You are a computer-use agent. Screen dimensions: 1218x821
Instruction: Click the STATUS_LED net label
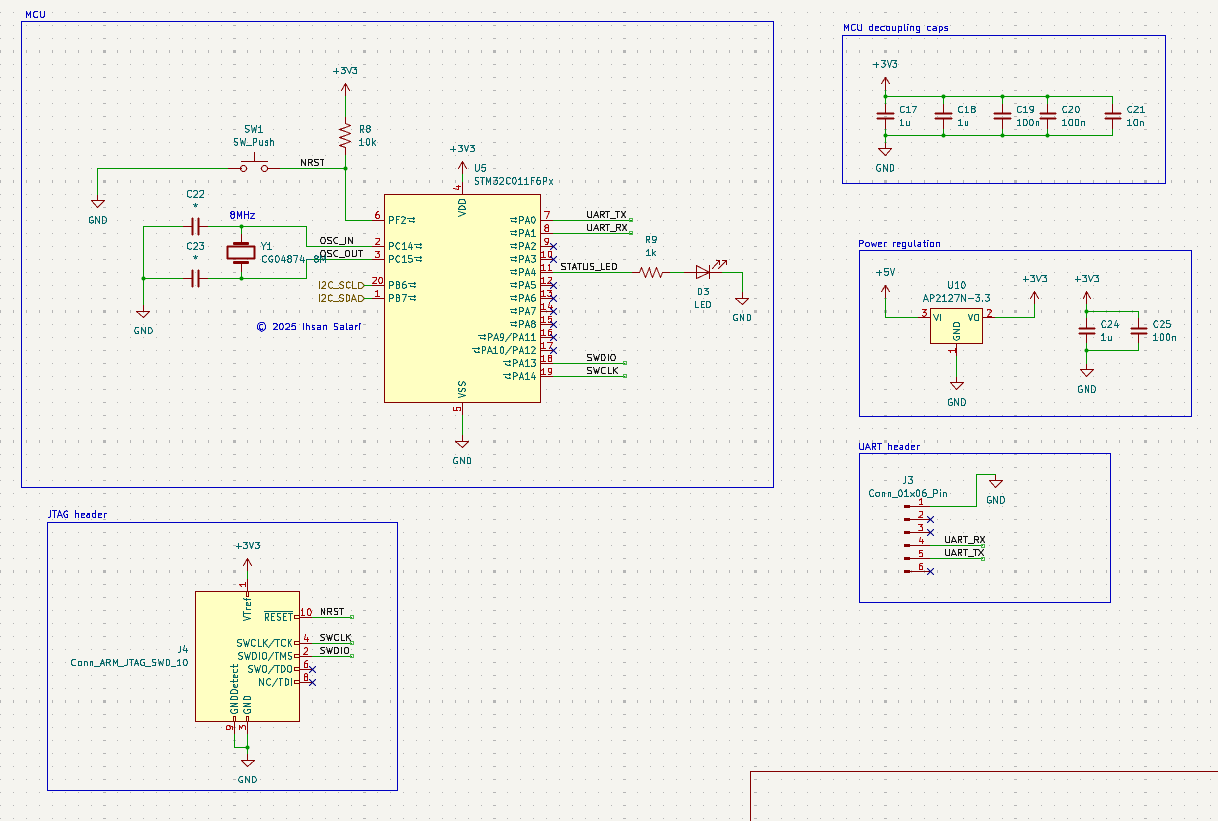(x=589, y=267)
